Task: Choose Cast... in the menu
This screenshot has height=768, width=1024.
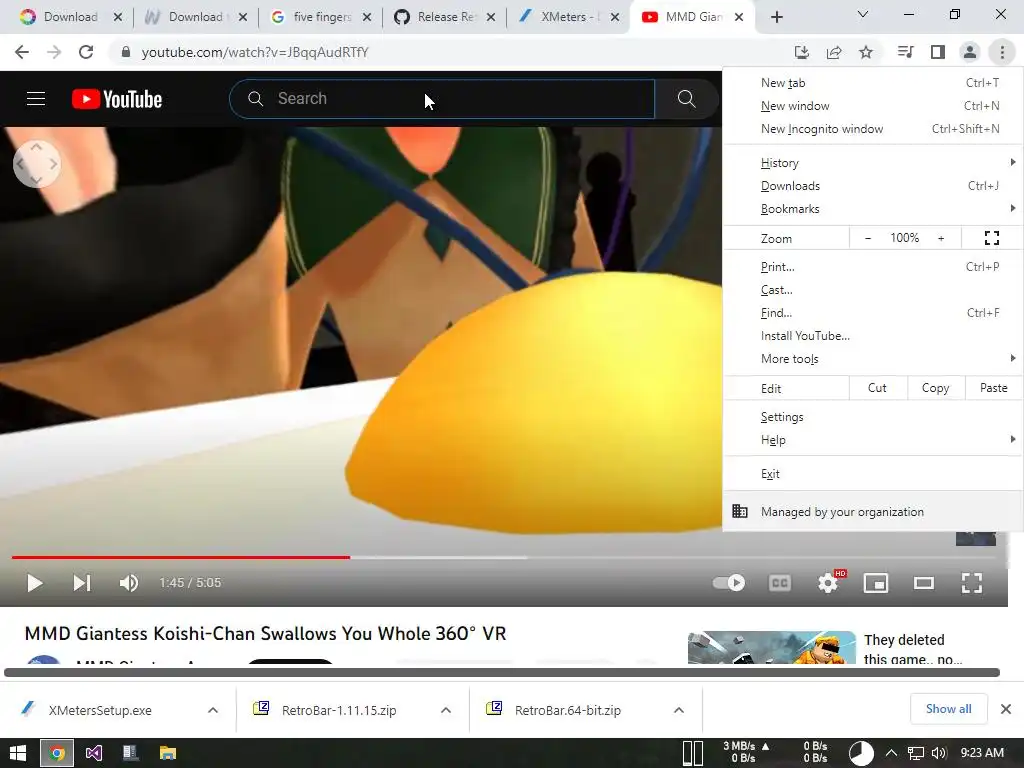Action: click(x=873, y=289)
